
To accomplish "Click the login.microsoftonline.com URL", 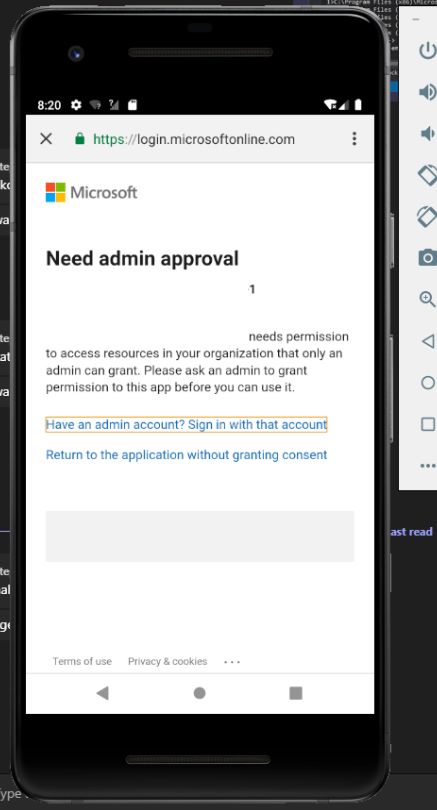I will pos(194,139).
